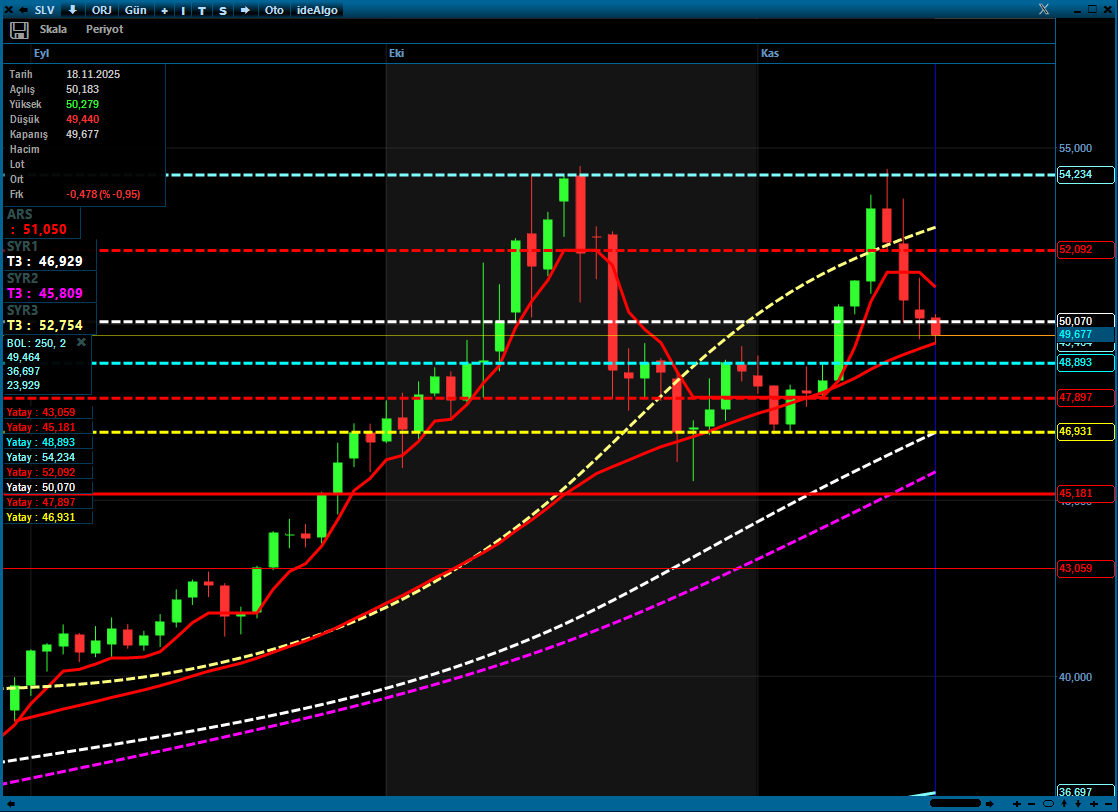The width and height of the screenshot is (1118, 812).
Task: Click the I toolbar icon
Action: pos(183,10)
